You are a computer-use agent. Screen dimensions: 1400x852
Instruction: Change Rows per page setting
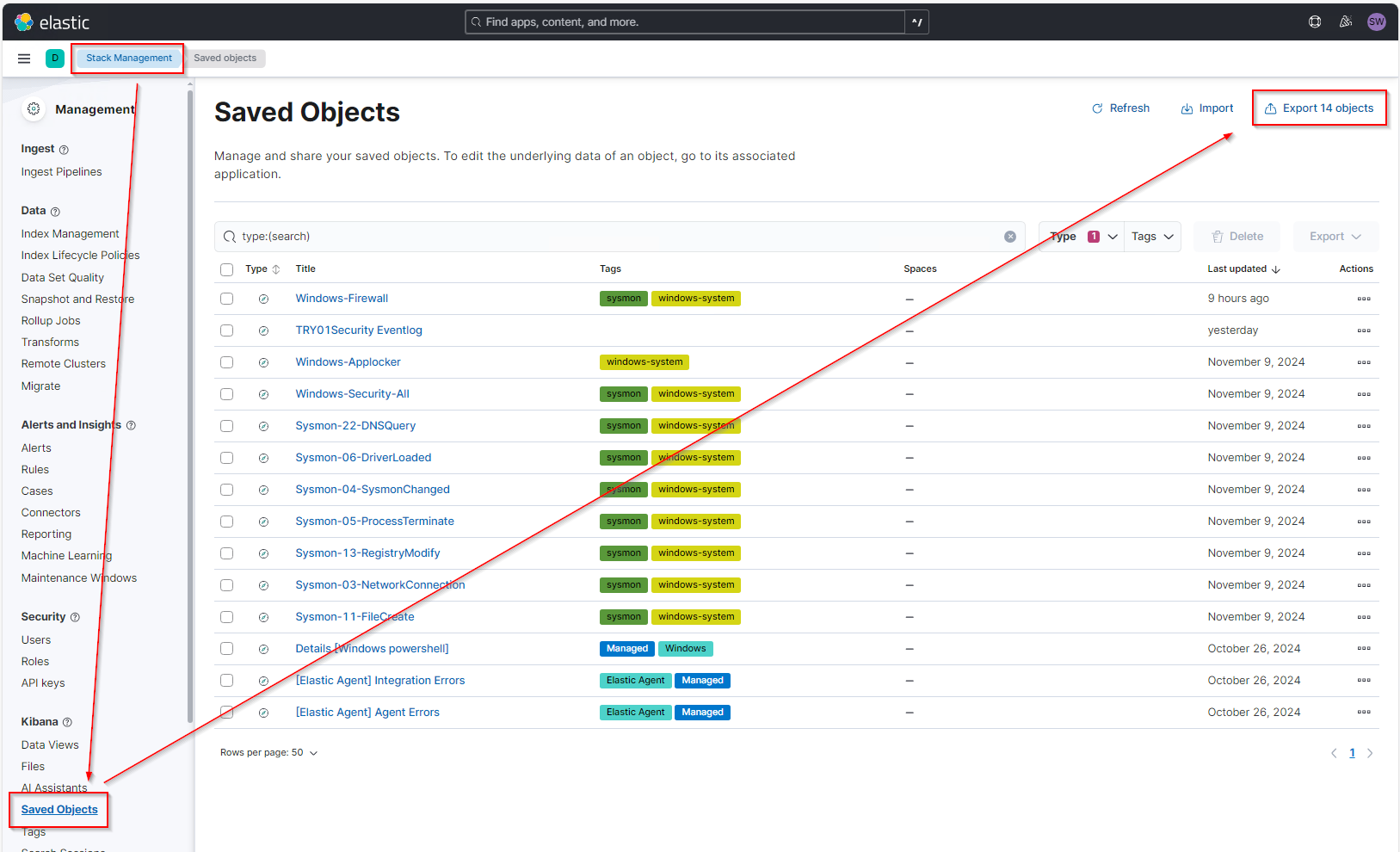[268, 753]
